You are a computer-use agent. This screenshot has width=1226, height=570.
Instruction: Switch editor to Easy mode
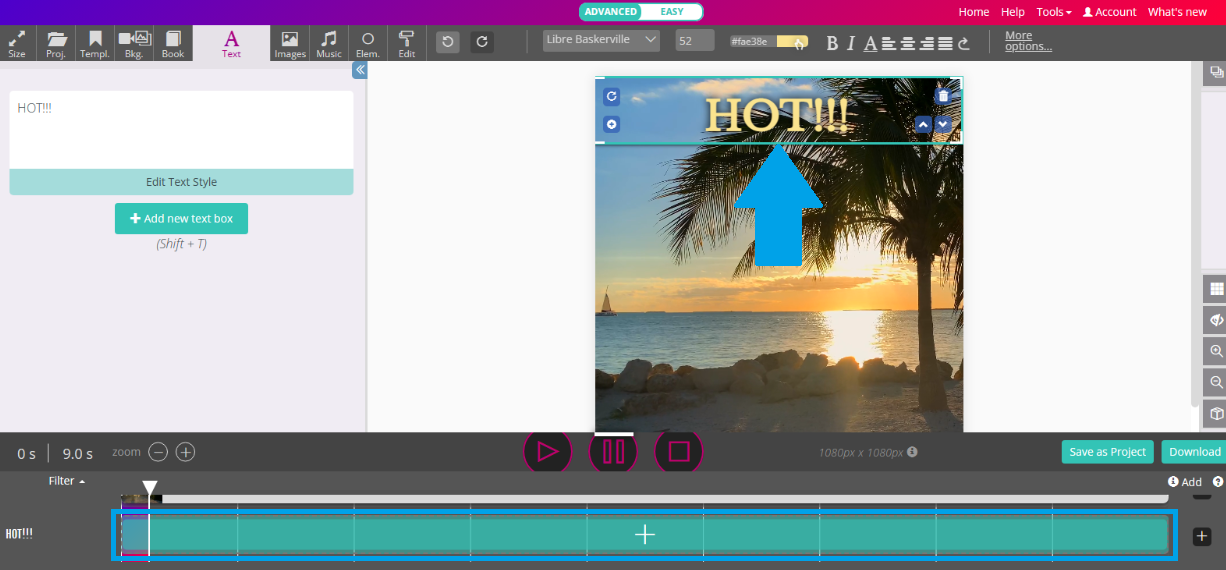[672, 12]
